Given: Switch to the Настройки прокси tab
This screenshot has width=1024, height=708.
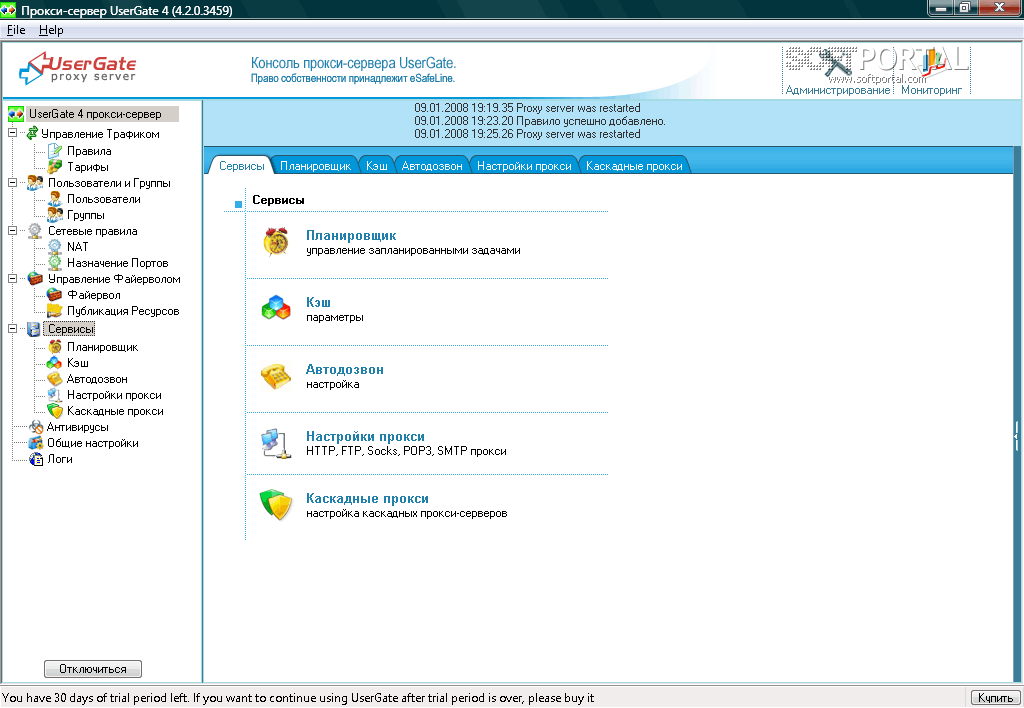Looking at the screenshot, I should point(524,166).
